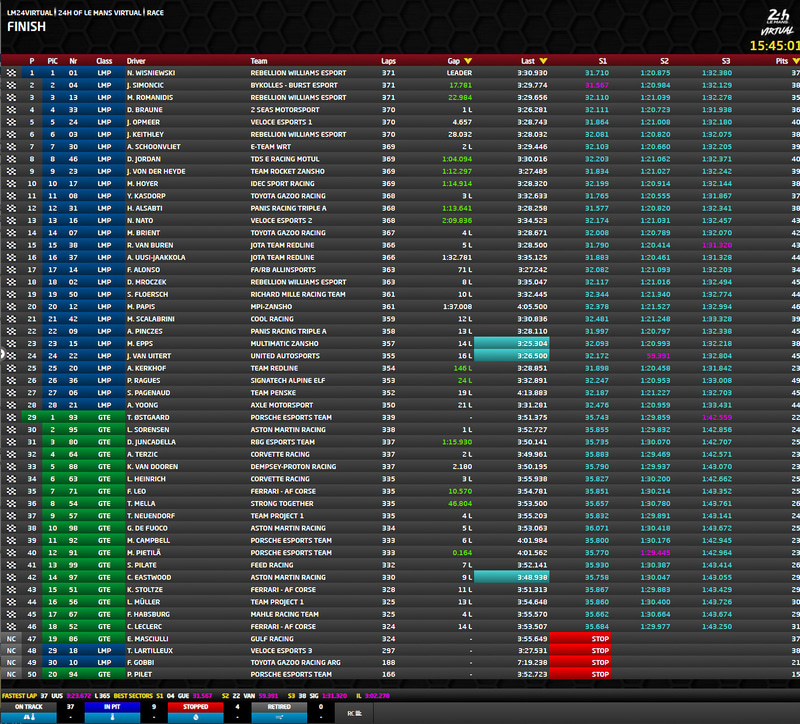Image resolution: width=800 pixels, height=724 pixels.
Task: Select driver A. Uusi-Jaakkola
Action: pos(156,258)
